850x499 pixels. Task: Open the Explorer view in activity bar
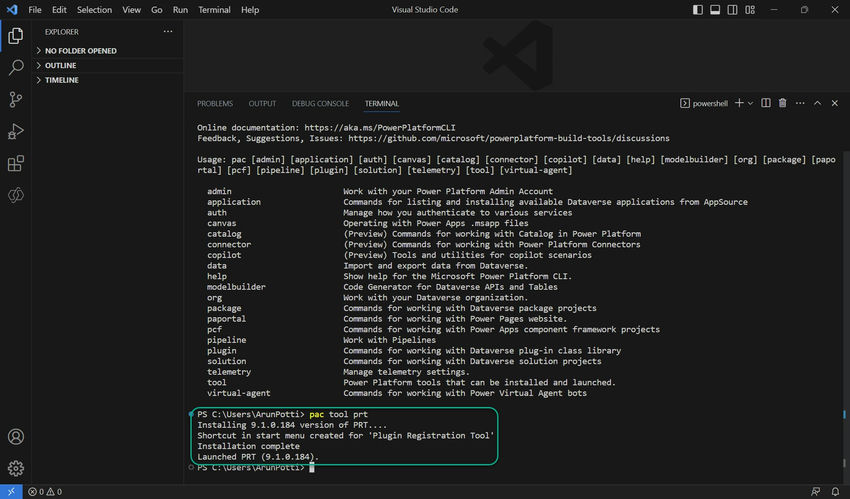point(16,36)
